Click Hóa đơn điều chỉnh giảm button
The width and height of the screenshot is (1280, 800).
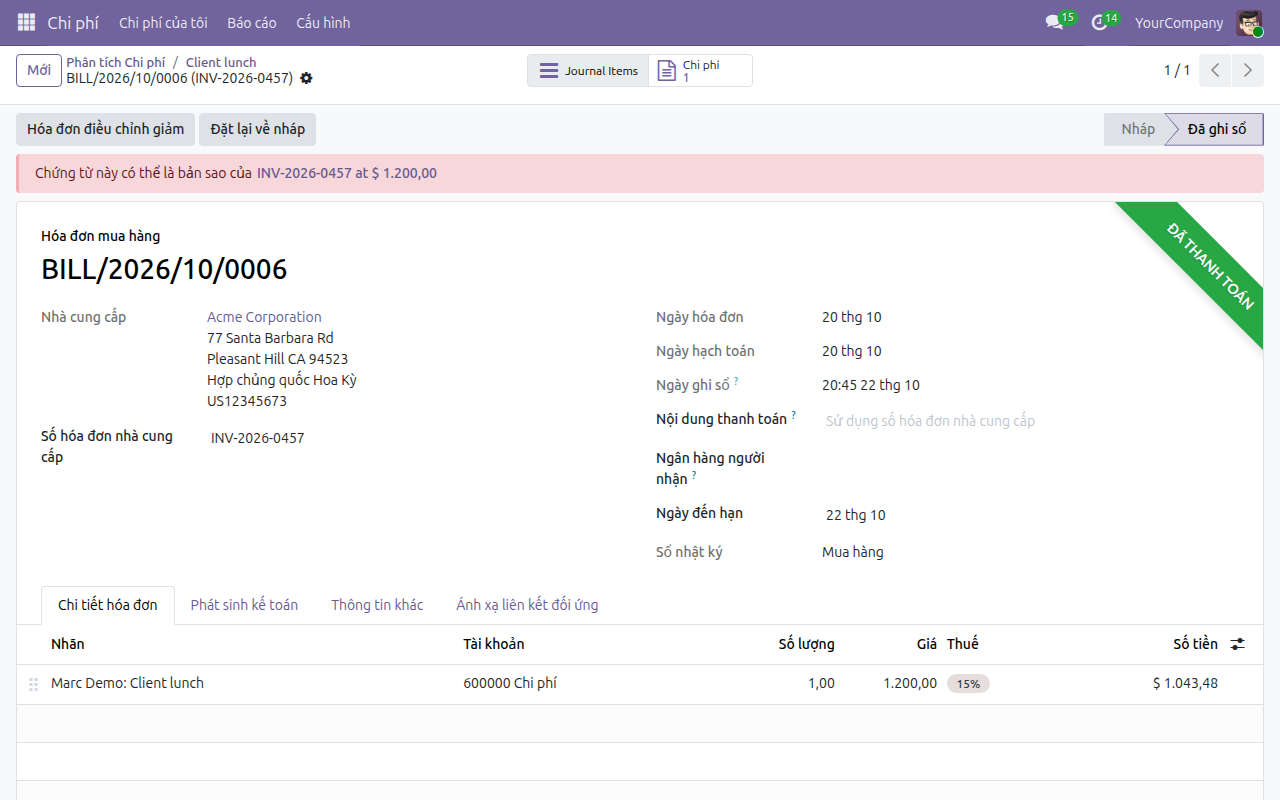[x=106, y=129]
